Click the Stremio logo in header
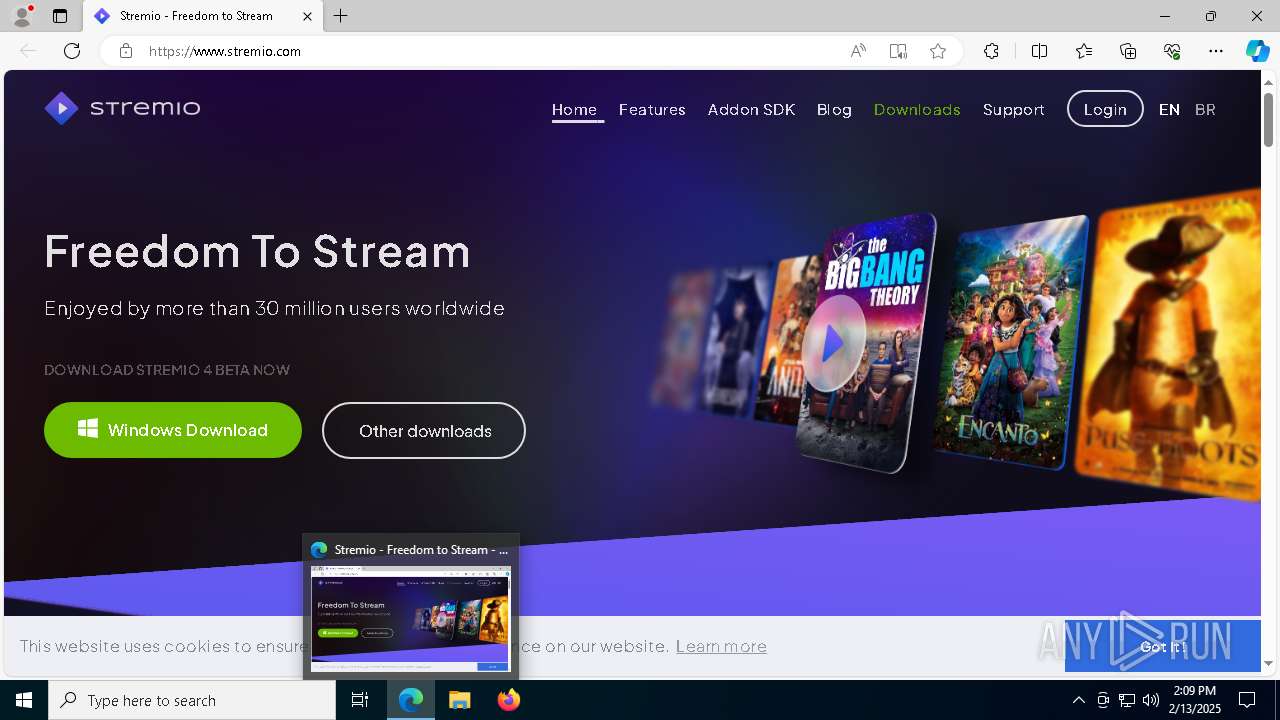 [x=122, y=108]
